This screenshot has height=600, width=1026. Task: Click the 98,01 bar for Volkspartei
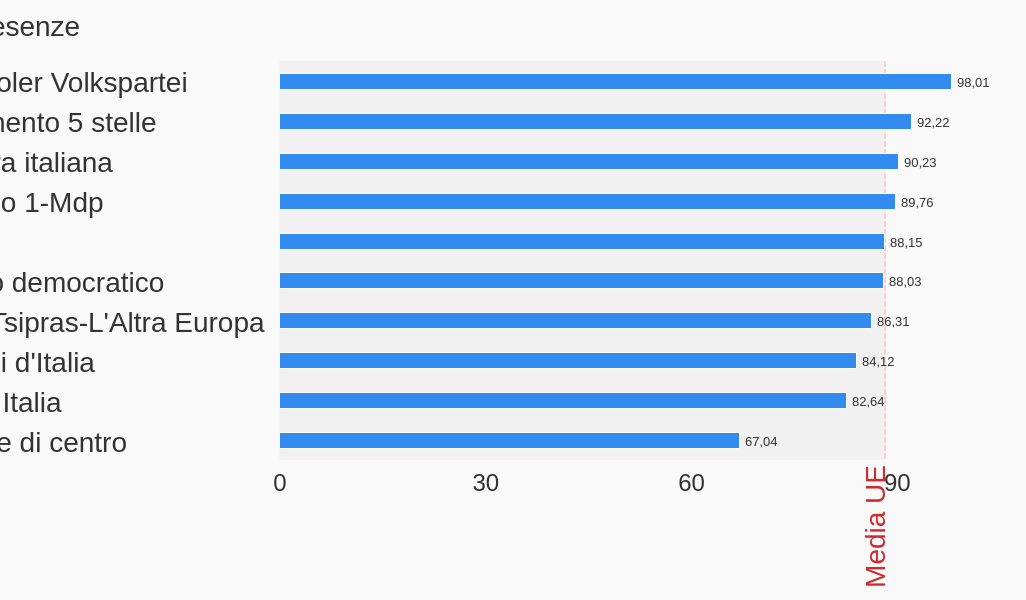point(615,82)
